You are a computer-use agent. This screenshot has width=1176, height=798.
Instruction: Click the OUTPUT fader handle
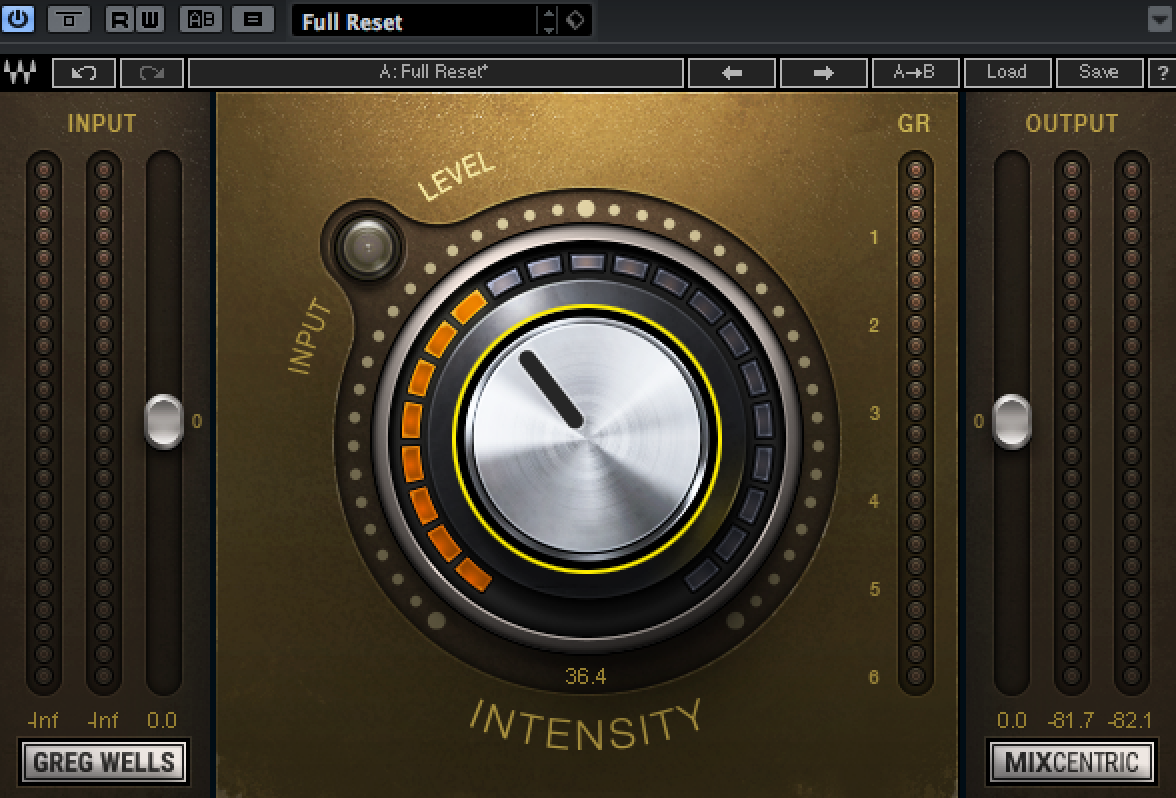(1012, 422)
